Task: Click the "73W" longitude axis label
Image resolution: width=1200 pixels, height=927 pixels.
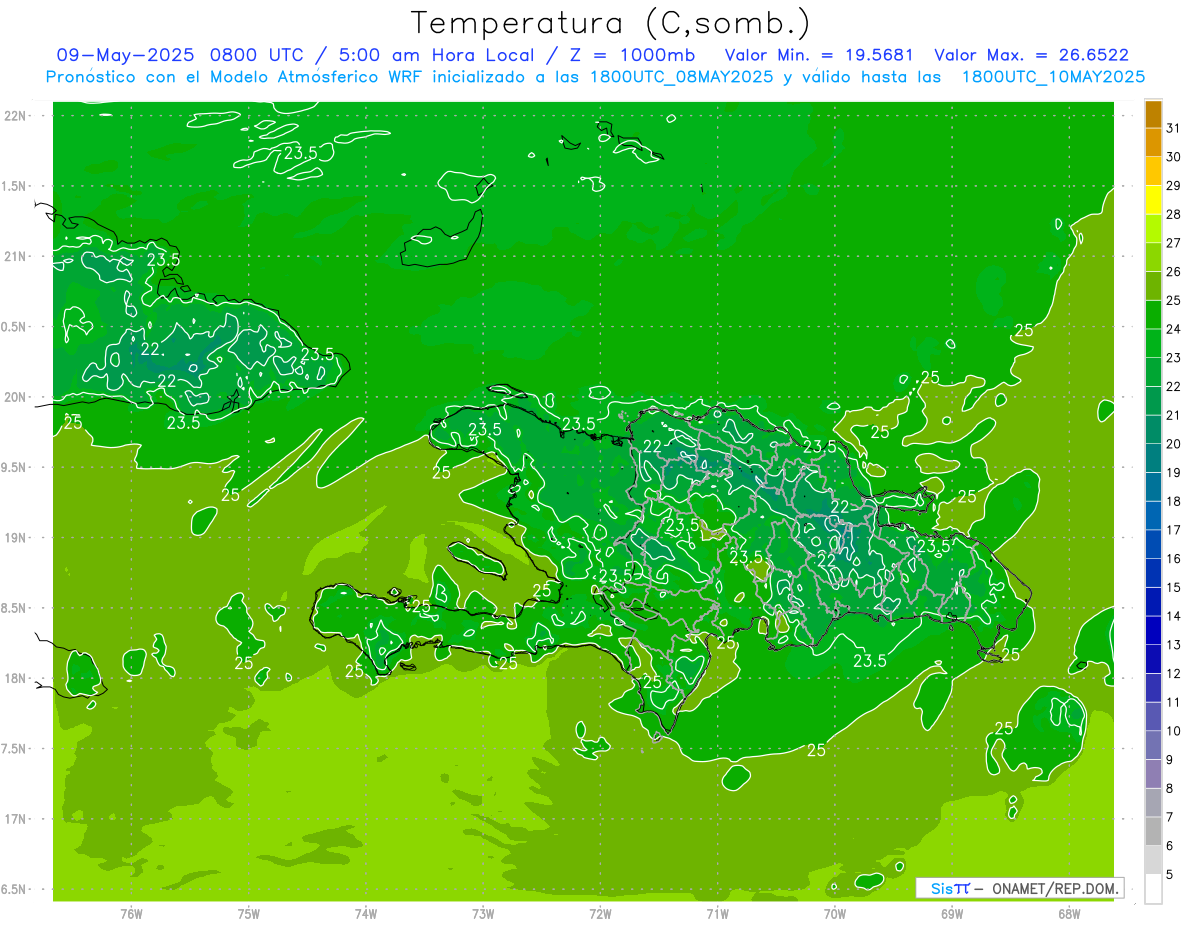Action: coord(483,913)
